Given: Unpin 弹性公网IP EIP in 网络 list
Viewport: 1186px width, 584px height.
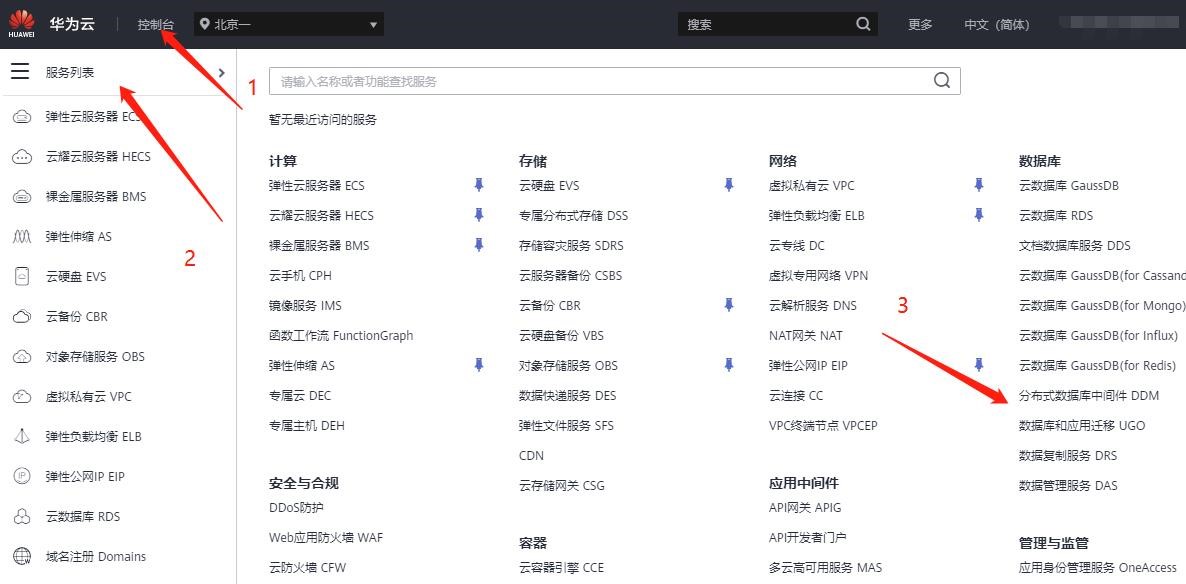Looking at the screenshot, I should point(979,365).
